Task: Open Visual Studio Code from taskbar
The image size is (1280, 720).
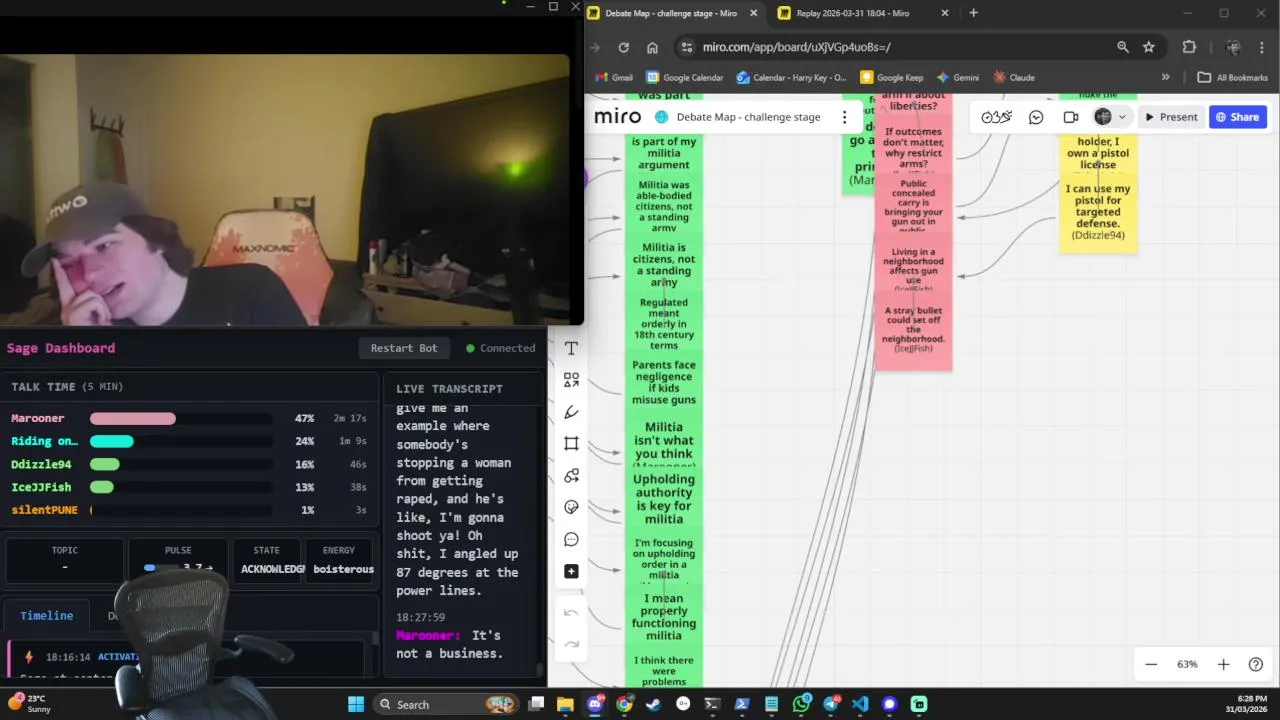Action: pyautogui.click(x=860, y=704)
